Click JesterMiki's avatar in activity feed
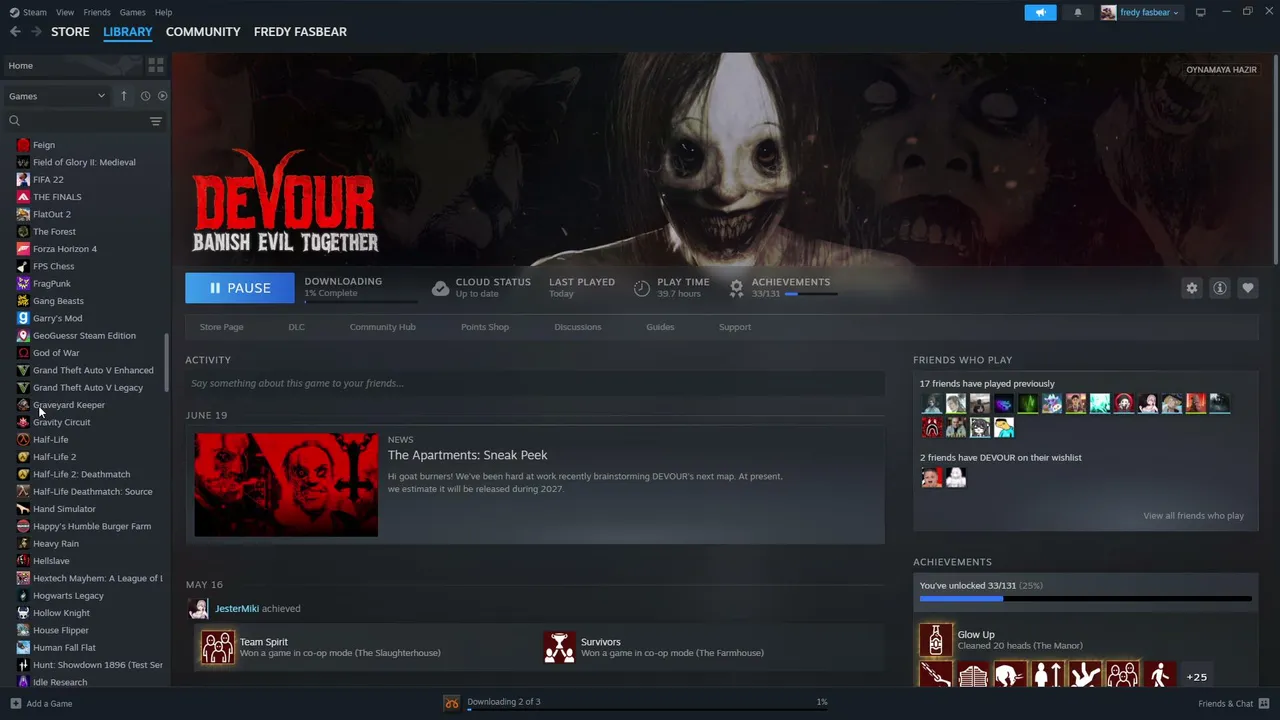The height and width of the screenshot is (720, 1280). pos(199,608)
